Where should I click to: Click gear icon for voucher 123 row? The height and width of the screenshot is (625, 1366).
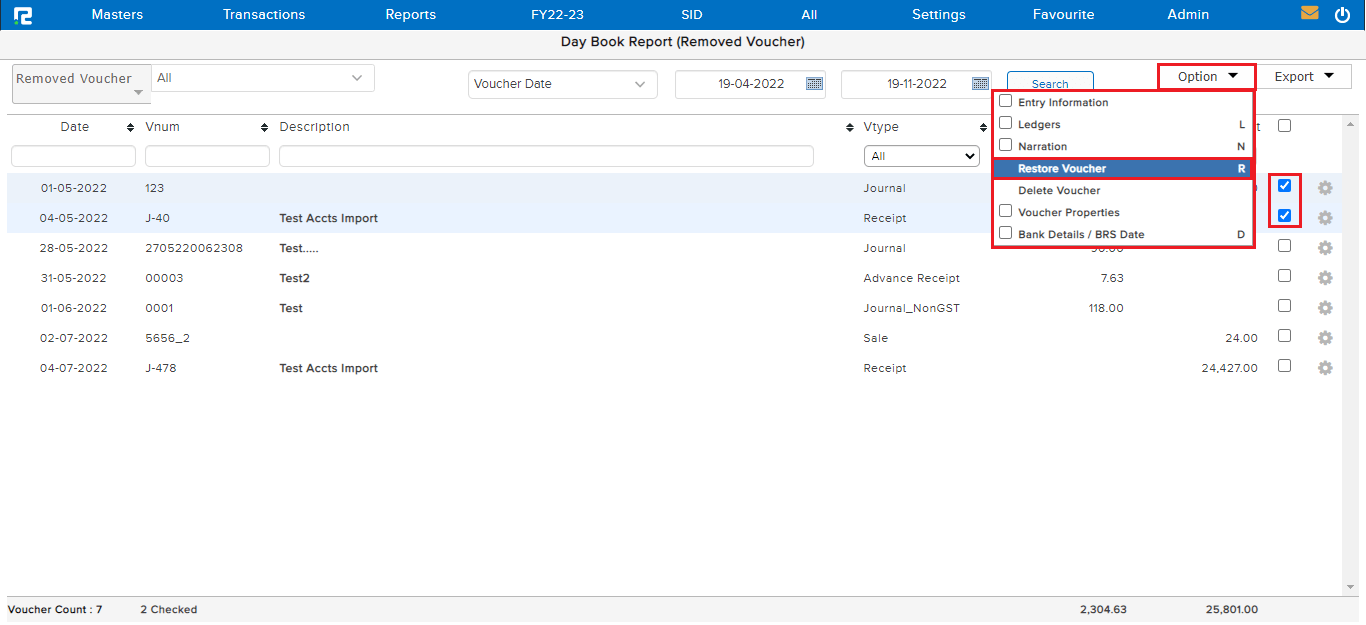click(1325, 188)
